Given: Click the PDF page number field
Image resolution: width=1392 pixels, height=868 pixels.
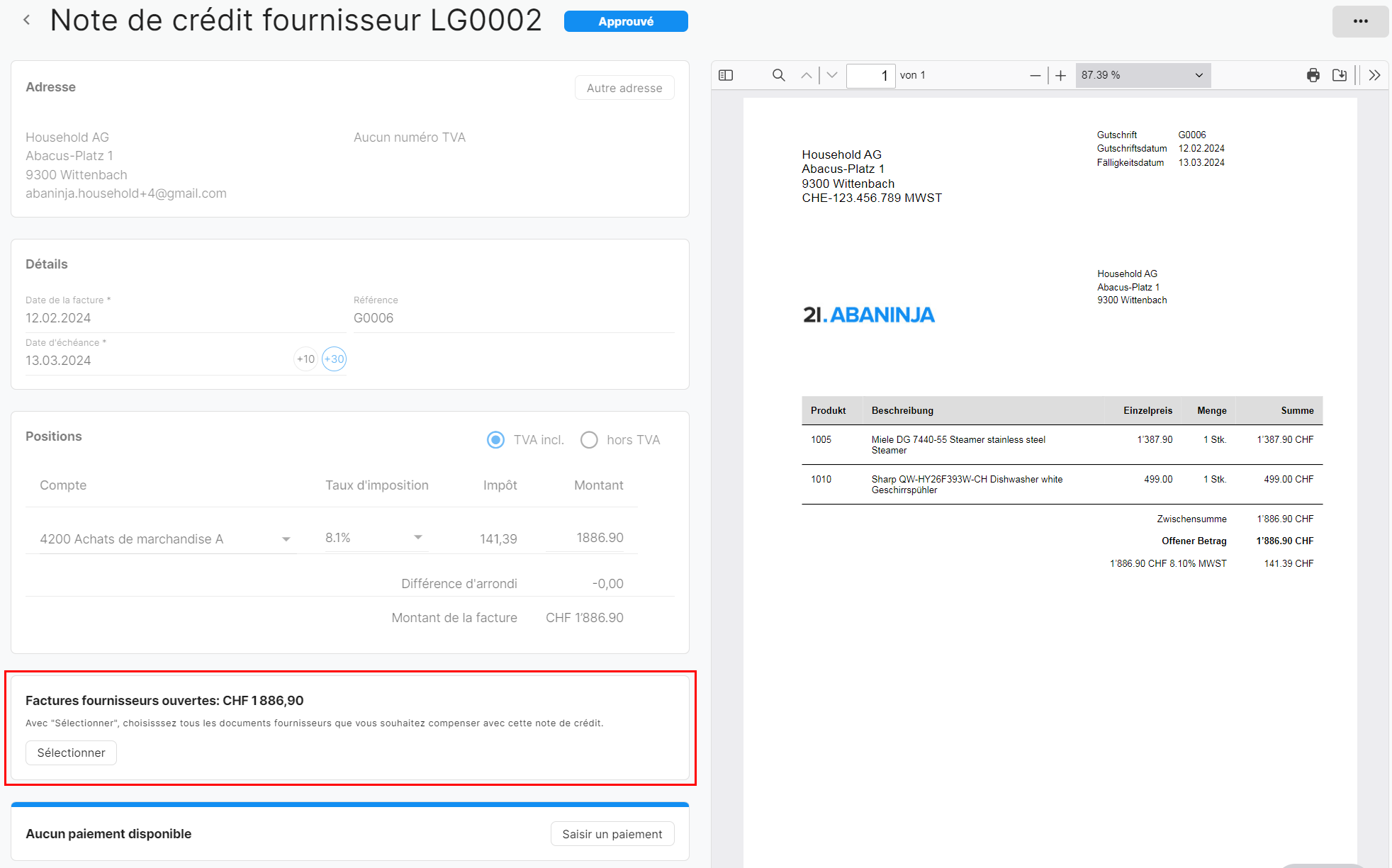Looking at the screenshot, I should tap(870, 75).
